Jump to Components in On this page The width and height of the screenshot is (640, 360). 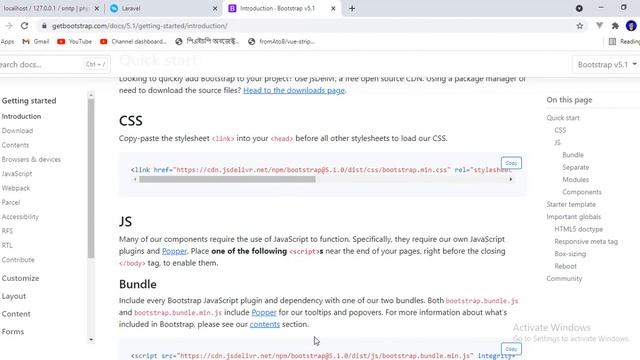pos(582,192)
